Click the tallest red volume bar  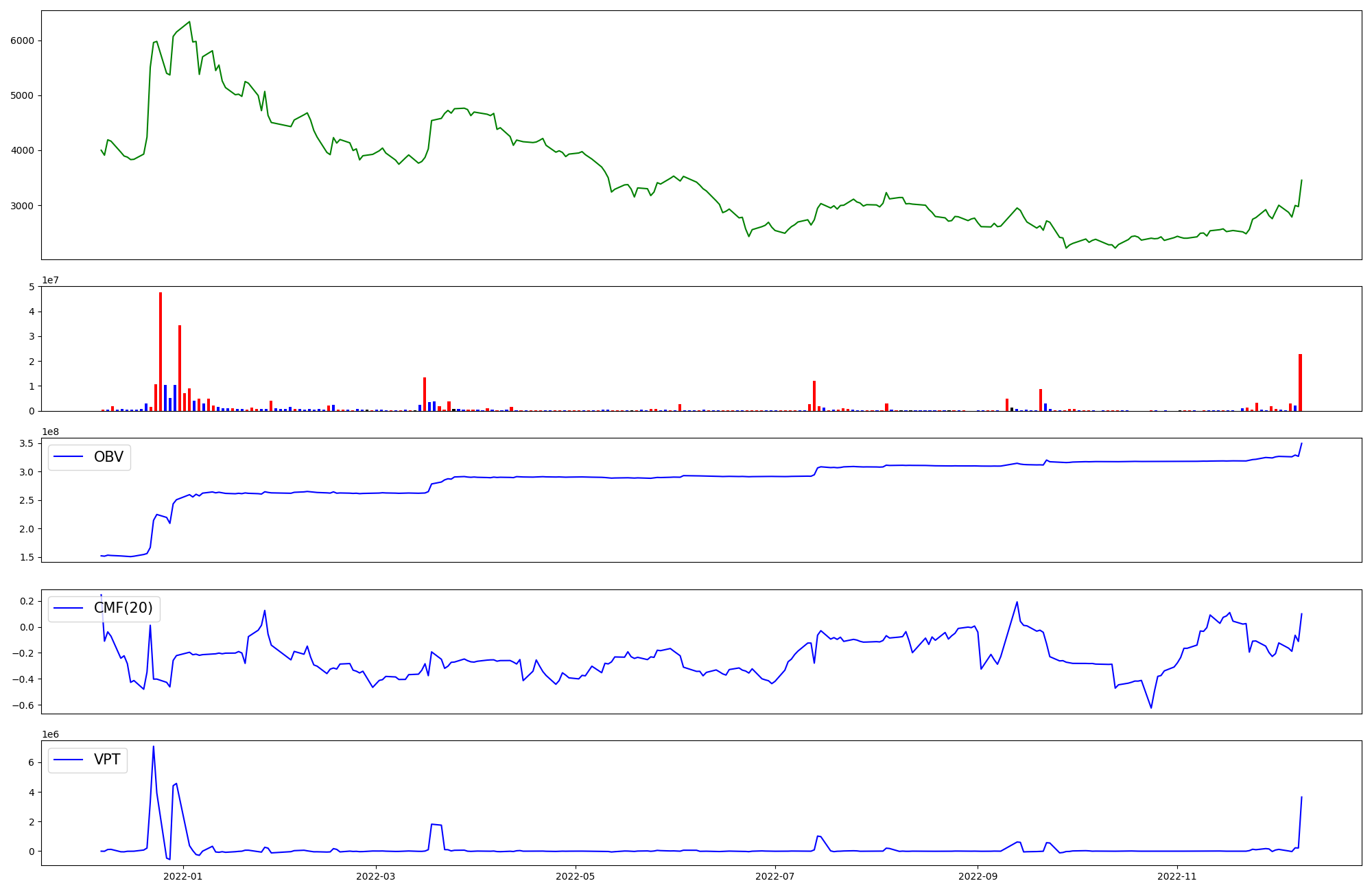point(161,351)
